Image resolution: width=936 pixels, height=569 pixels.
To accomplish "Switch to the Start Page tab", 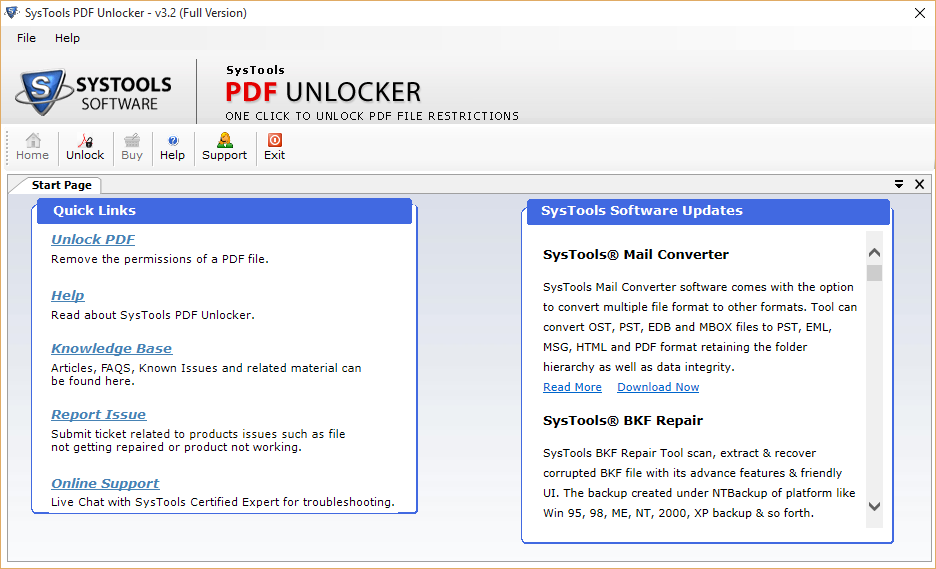I will (61, 185).
